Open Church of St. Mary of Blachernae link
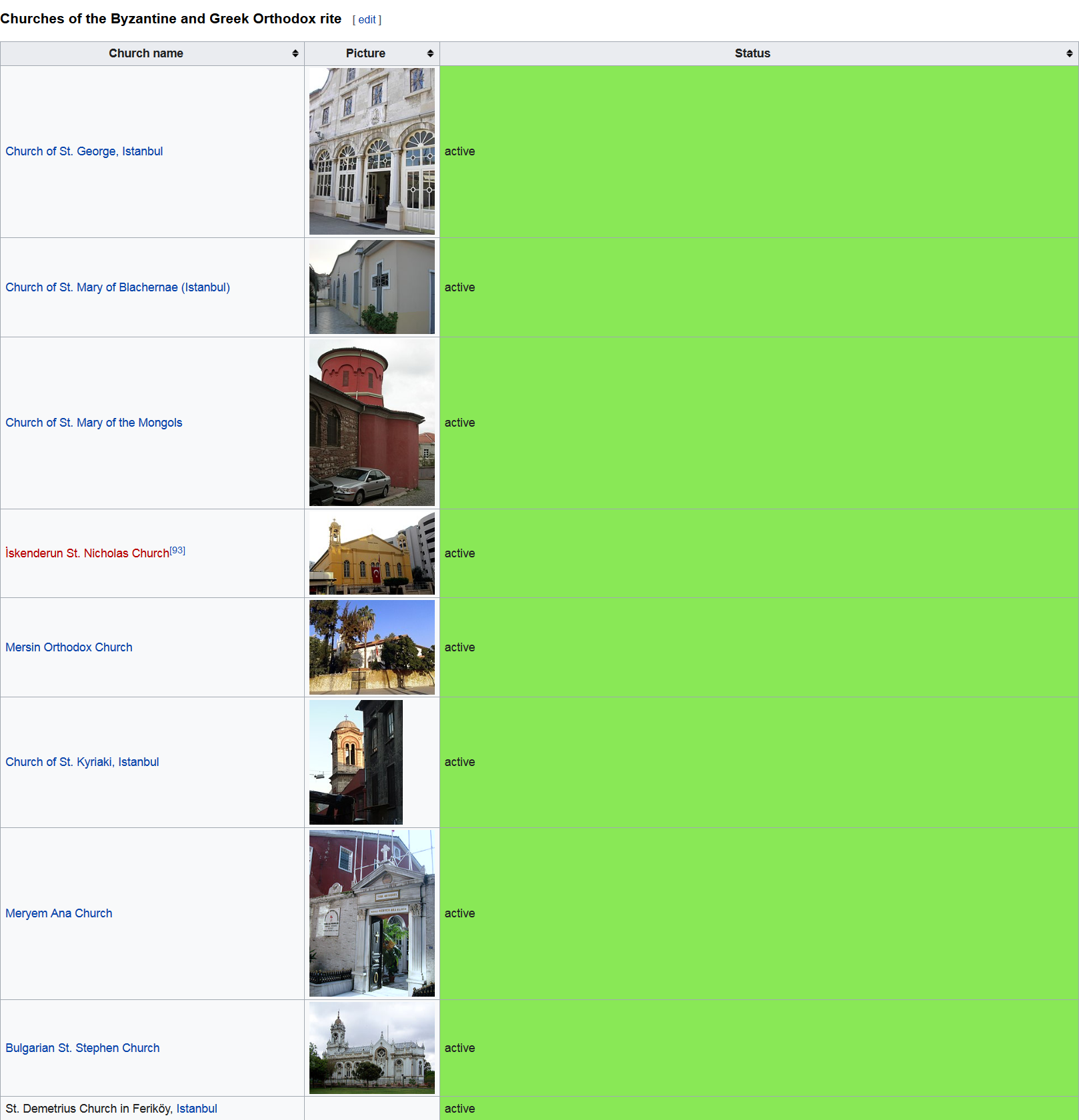This screenshot has height=1120, width=1079. pos(117,287)
